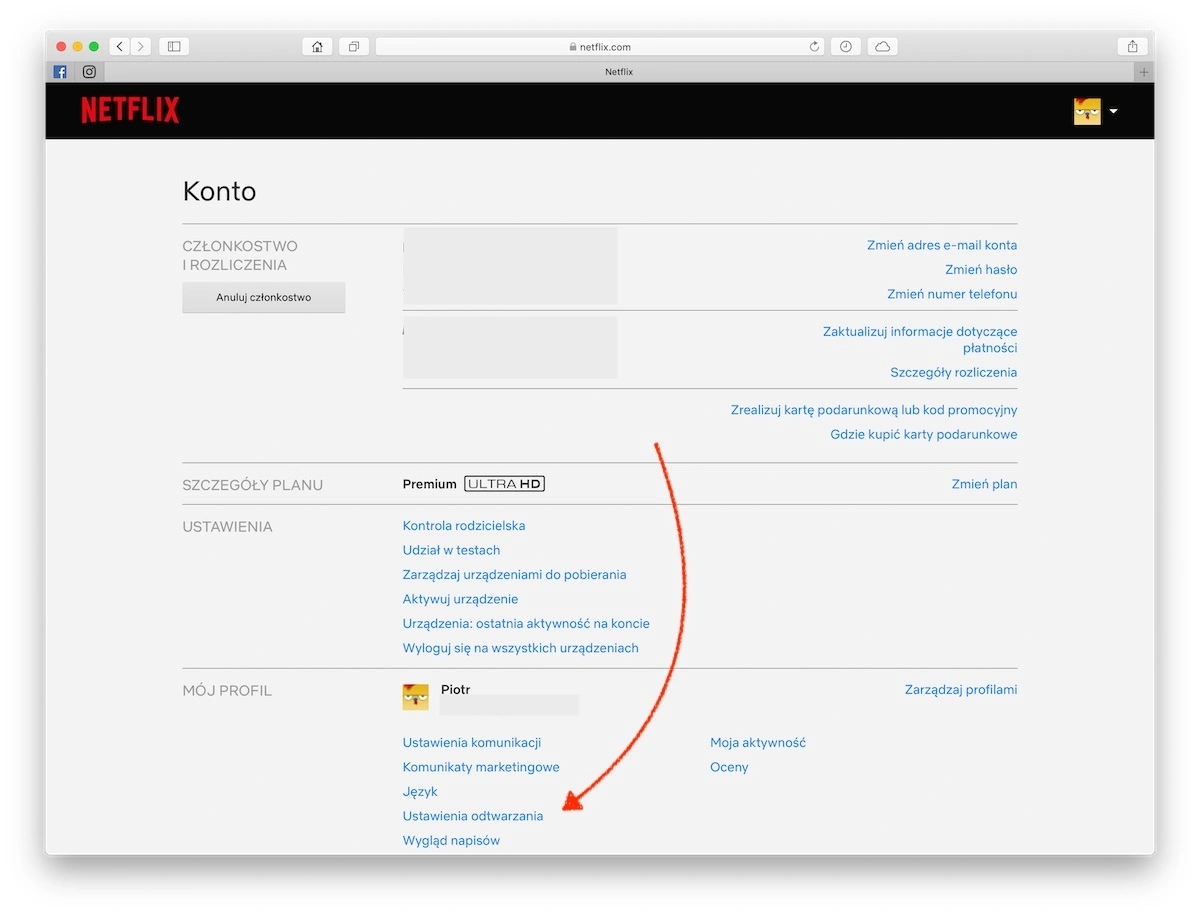The width and height of the screenshot is (1200, 915).
Task: Open Zrealizuj kartę podarunkową lub kod promocyjny
Action: pyautogui.click(x=874, y=410)
